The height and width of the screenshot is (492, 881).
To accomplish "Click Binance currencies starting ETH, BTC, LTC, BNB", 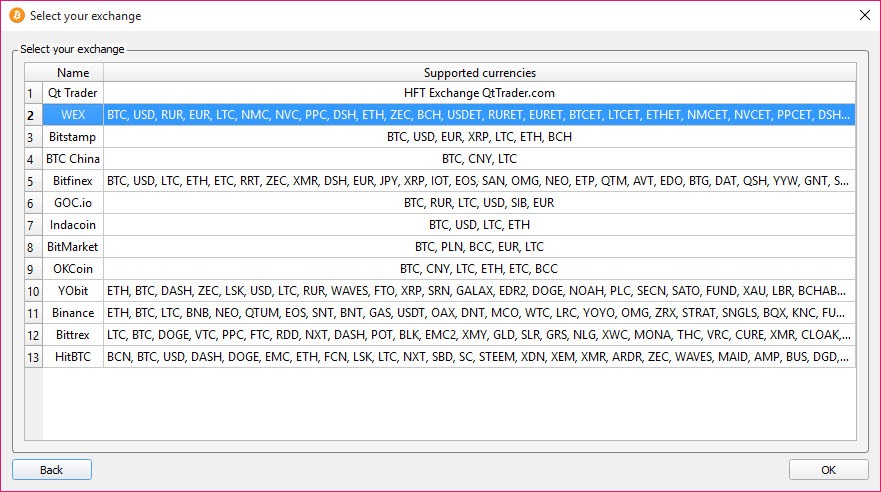I will (x=480, y=312).
